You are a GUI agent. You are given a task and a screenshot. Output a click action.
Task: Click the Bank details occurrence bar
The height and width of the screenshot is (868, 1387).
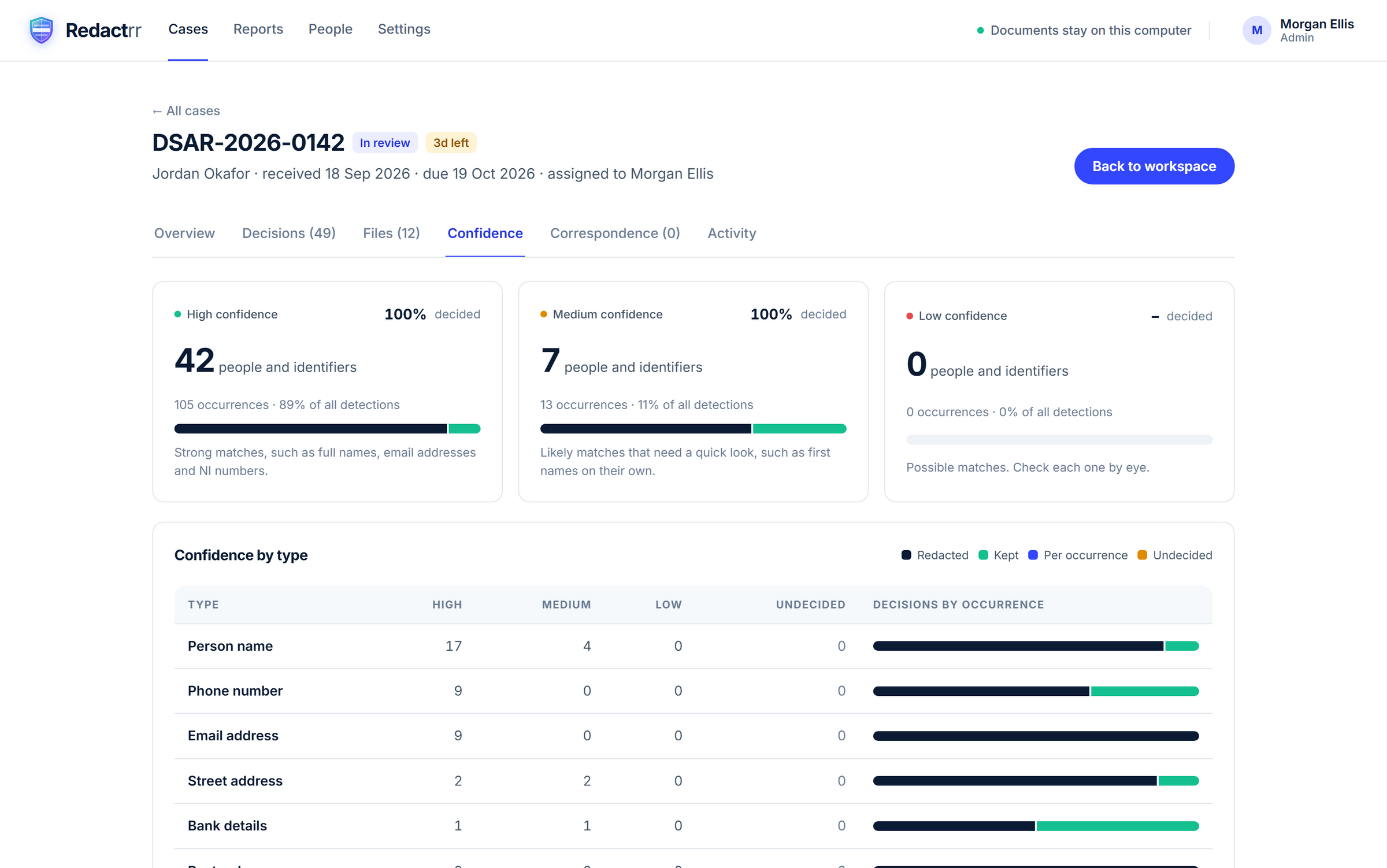[x=1036, y=826]
